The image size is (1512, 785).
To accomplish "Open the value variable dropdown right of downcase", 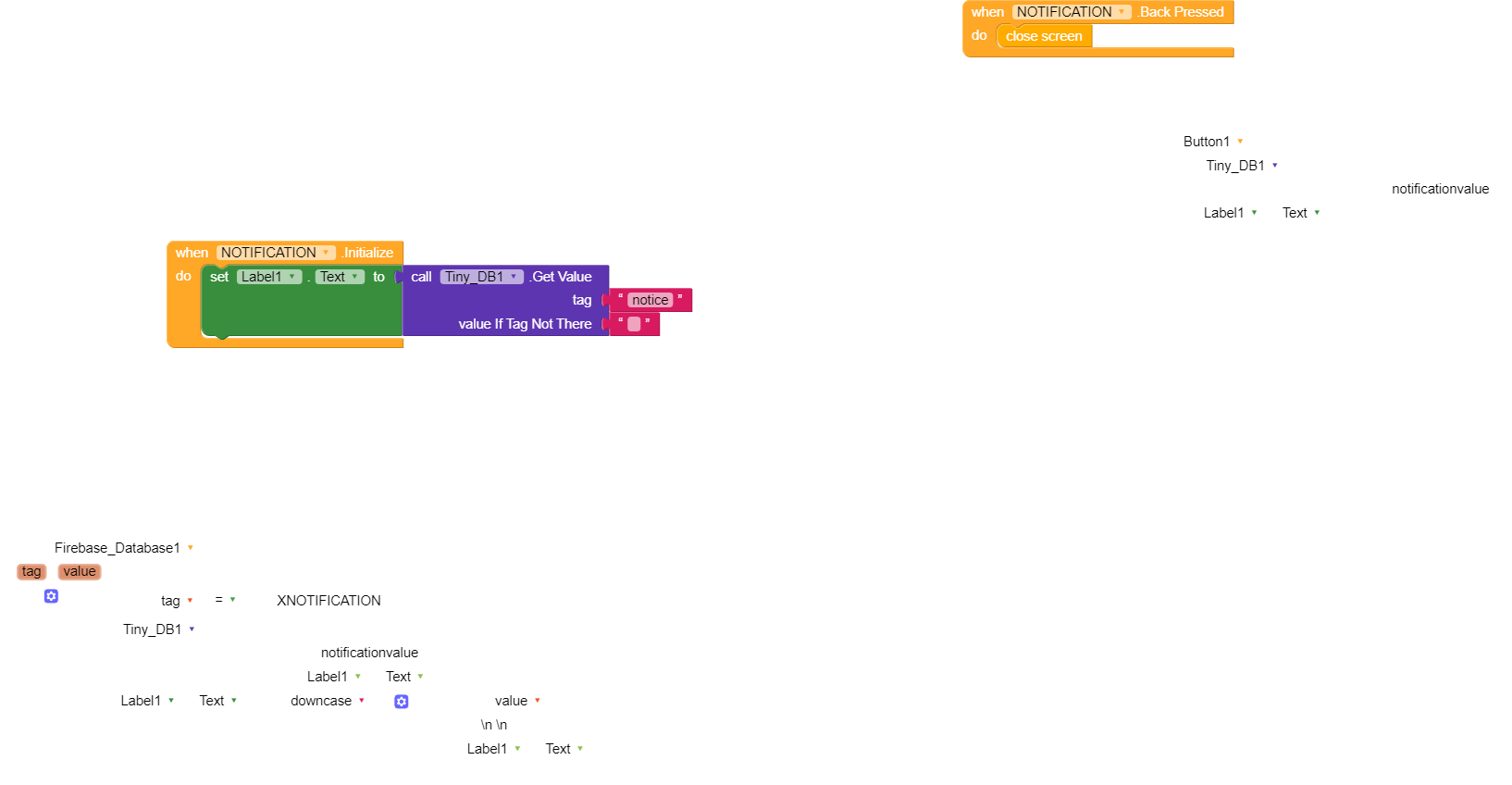I will [517, 701].
